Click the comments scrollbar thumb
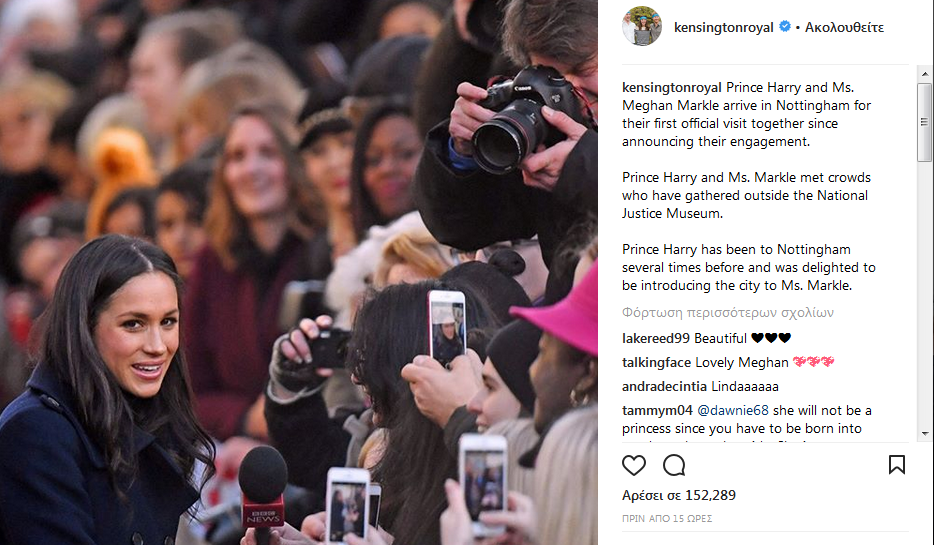Screen dimensions: 934x545 coord(924,122)
